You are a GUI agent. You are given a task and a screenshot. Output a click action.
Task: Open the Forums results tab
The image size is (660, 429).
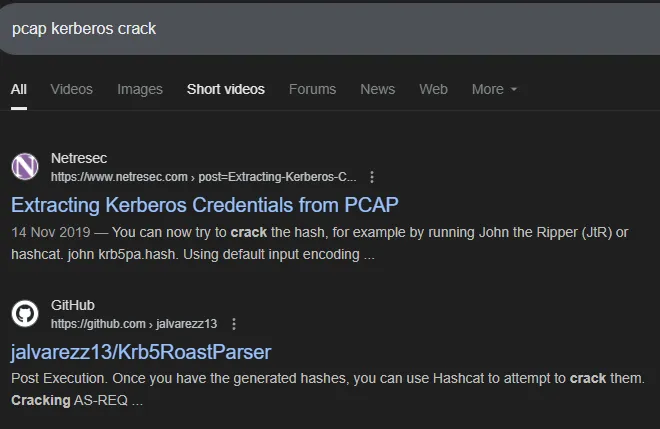tap(312, 89)
